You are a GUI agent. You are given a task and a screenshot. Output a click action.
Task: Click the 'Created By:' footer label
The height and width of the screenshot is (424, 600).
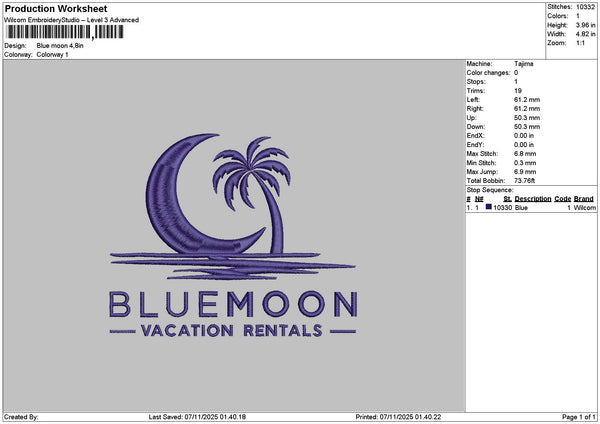tap(21, 417)
